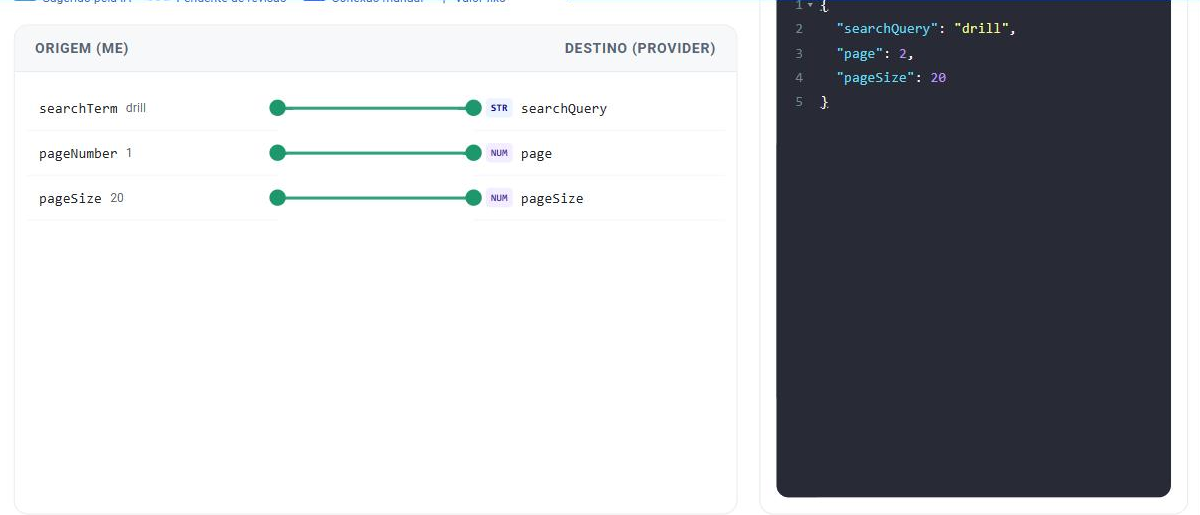Image resolution: width=1200 pixels, height=515 pixels.
Task: Collapse the JSON block using the line 1 fold arrow
Action: [x=810, y=5]
